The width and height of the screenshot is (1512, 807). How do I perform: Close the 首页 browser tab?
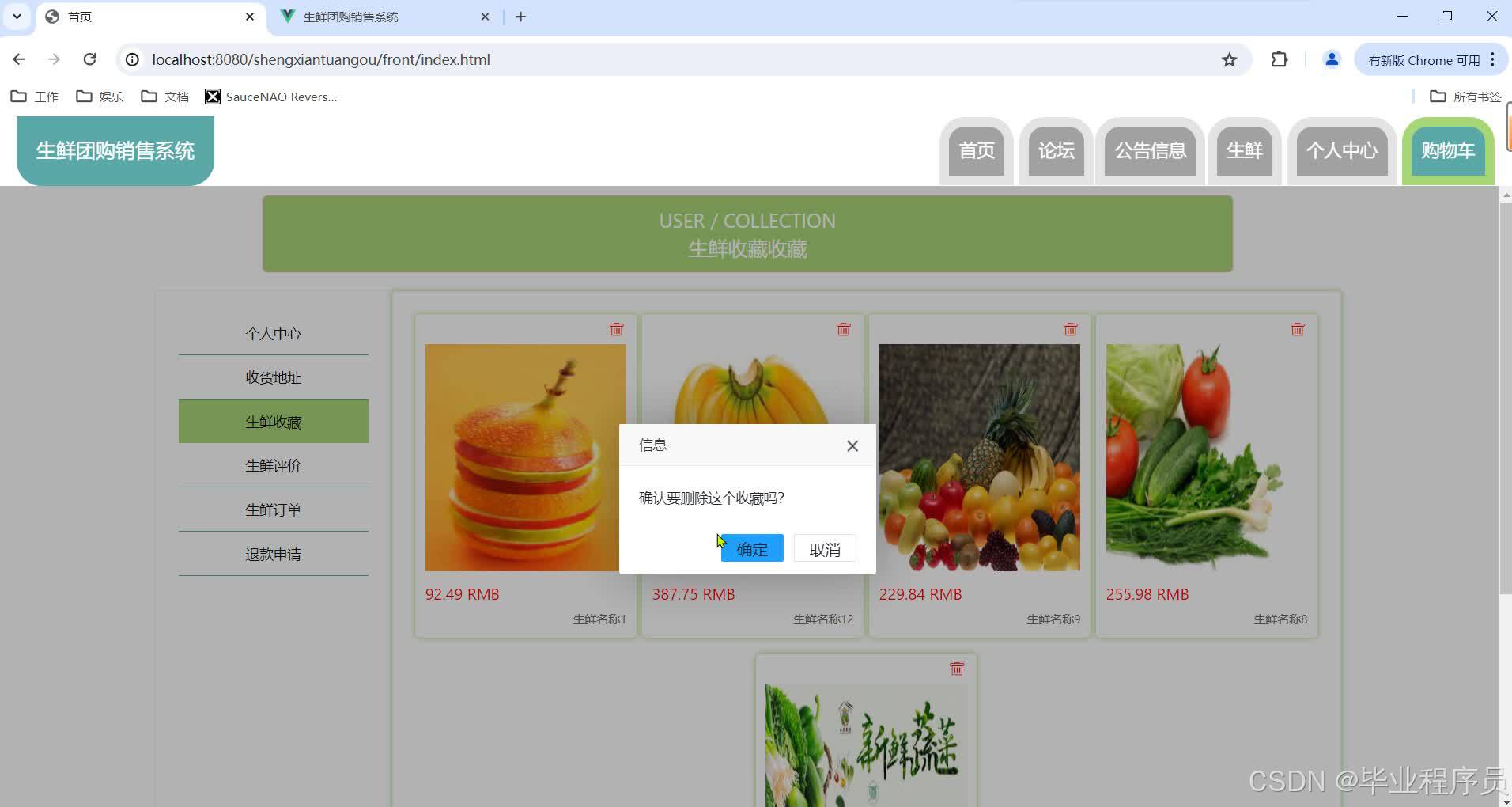pos(250,17)
